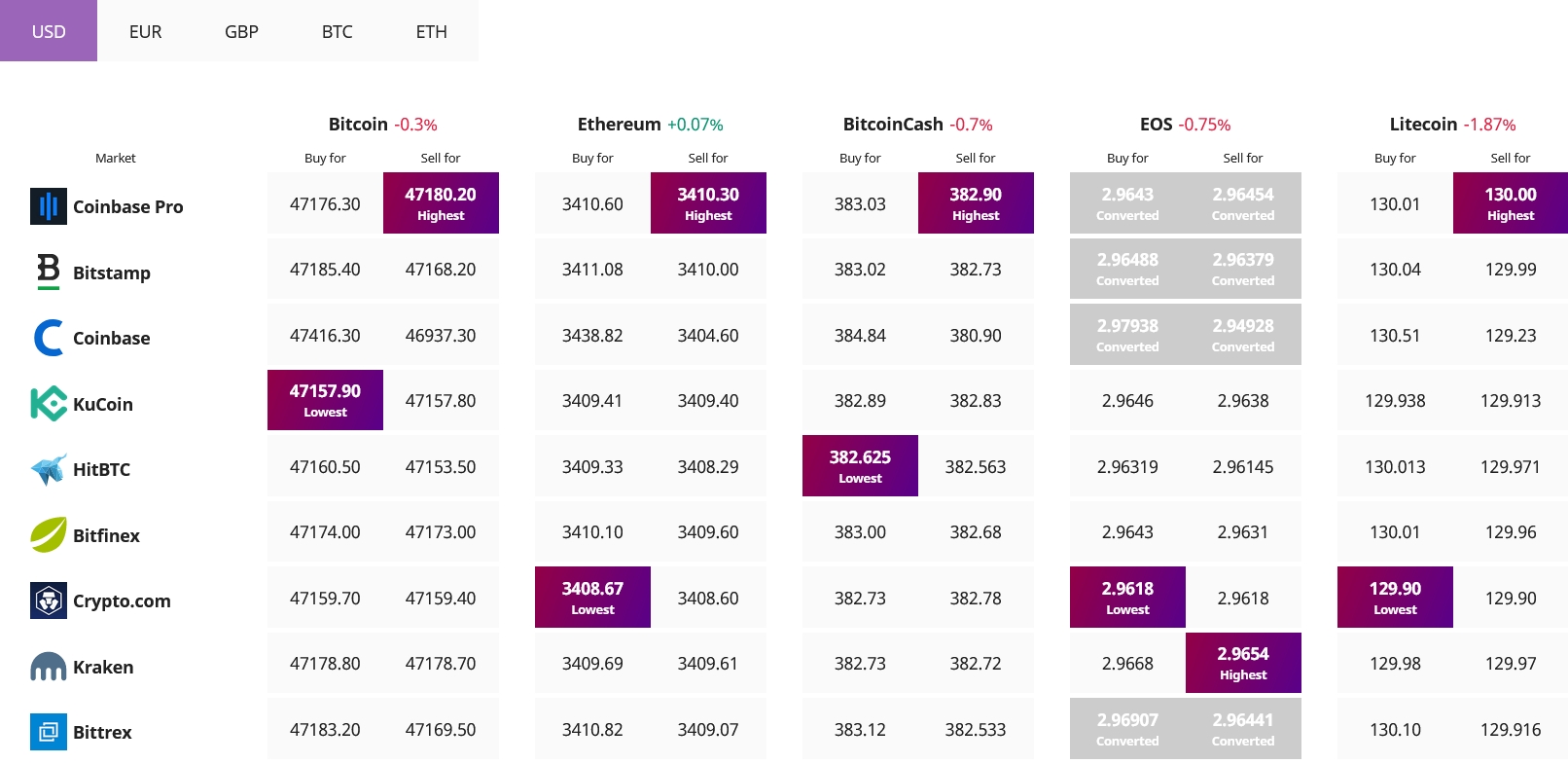Switch to the EUR currency tab

point(145,31)
